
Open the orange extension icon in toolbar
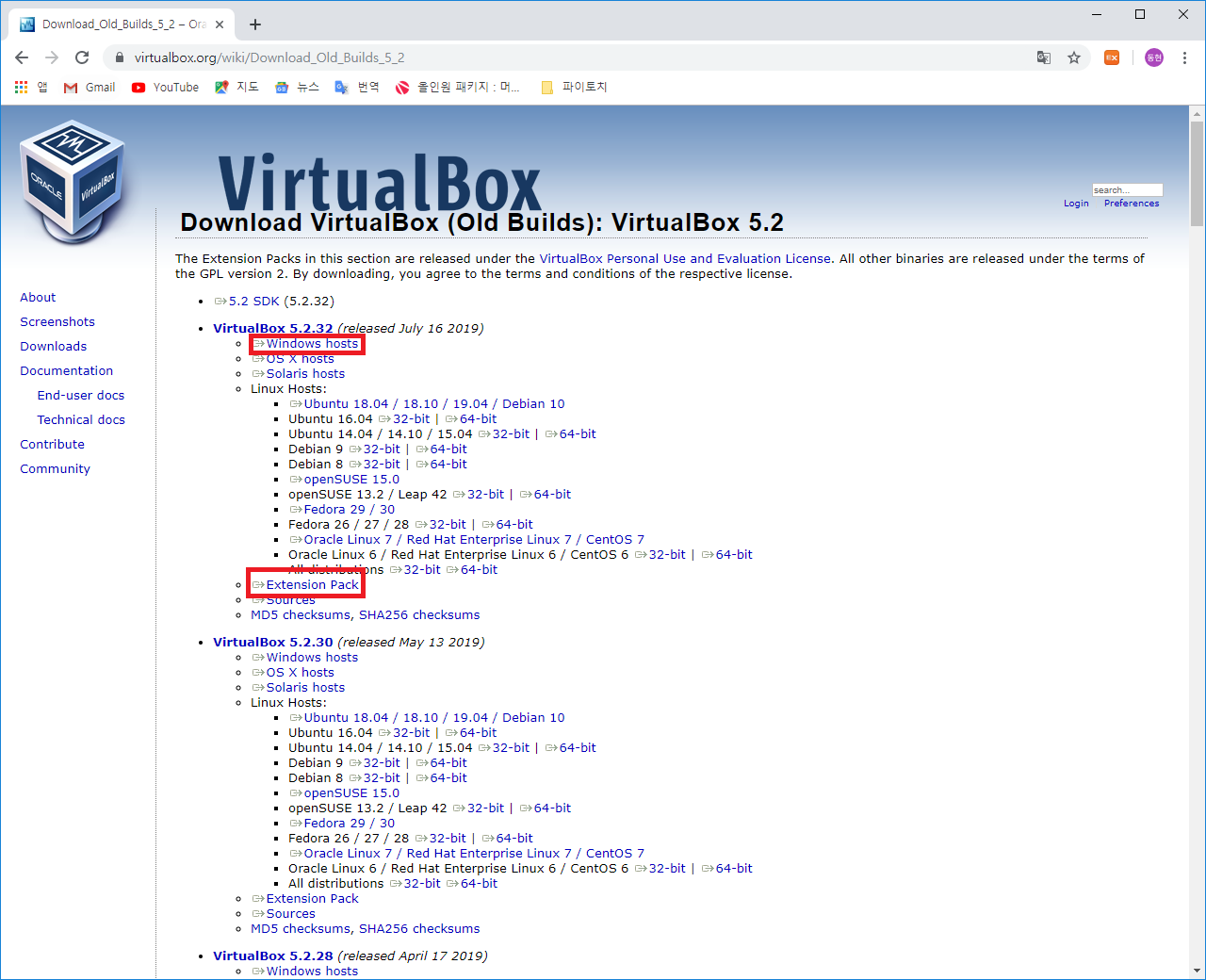(x=1112, y=57)
